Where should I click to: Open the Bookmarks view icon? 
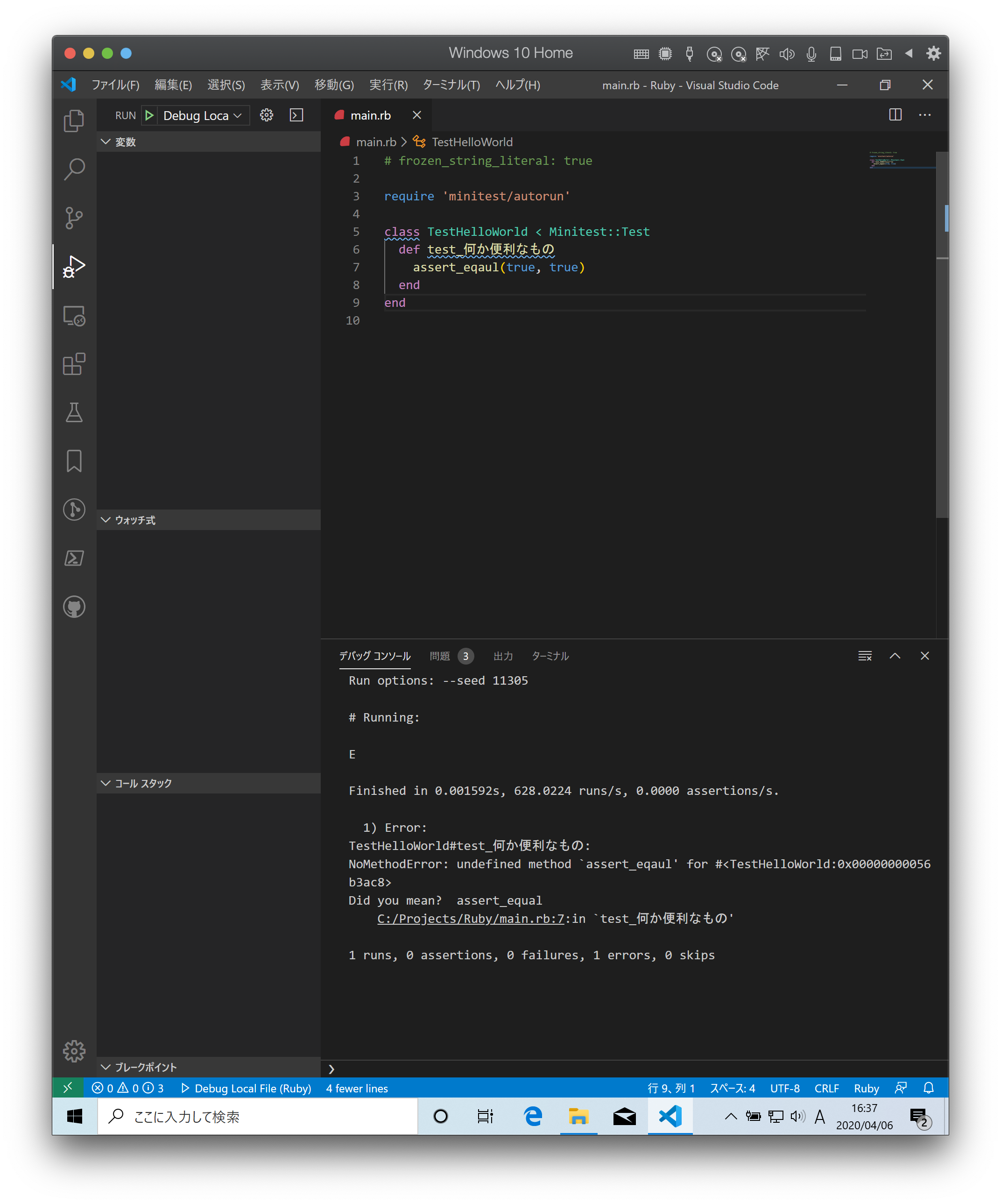click(x=74, y=461)
